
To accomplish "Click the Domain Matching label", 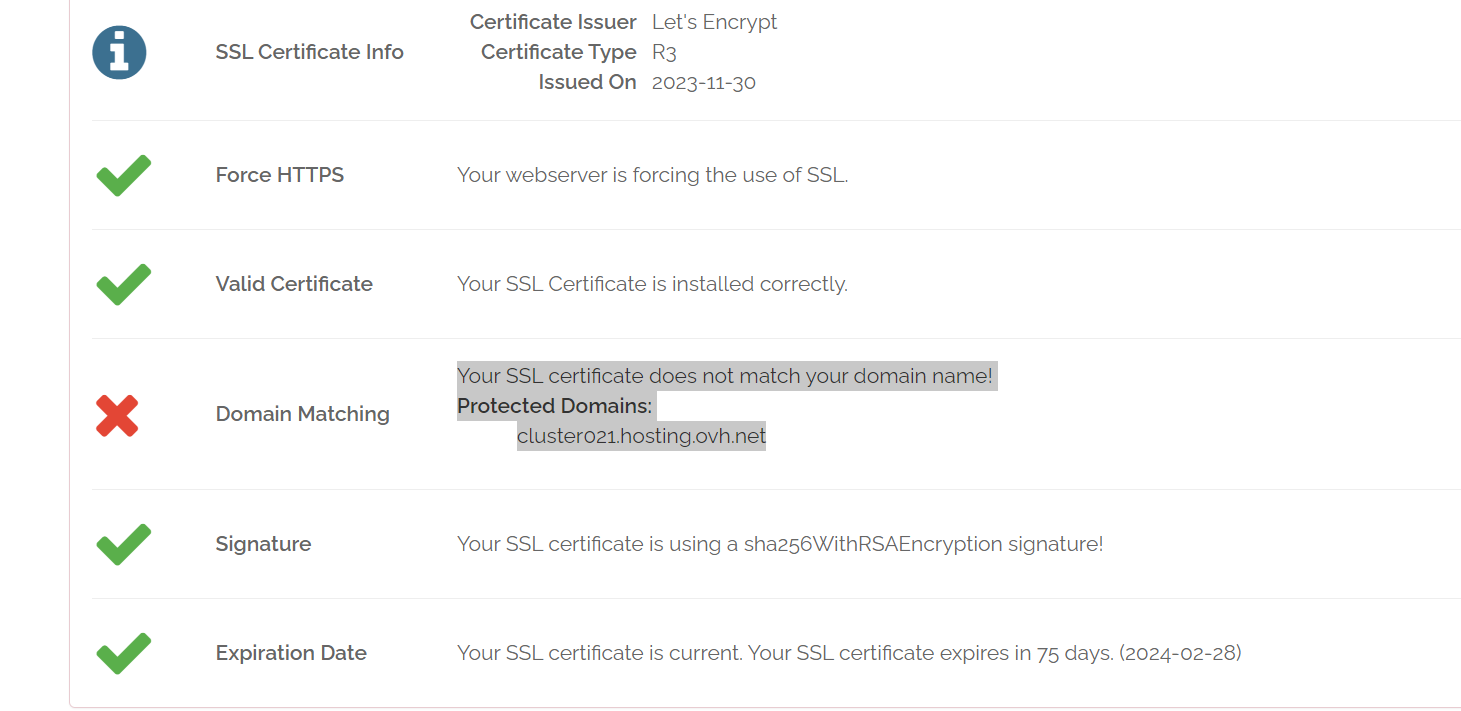I will (302, 414).
